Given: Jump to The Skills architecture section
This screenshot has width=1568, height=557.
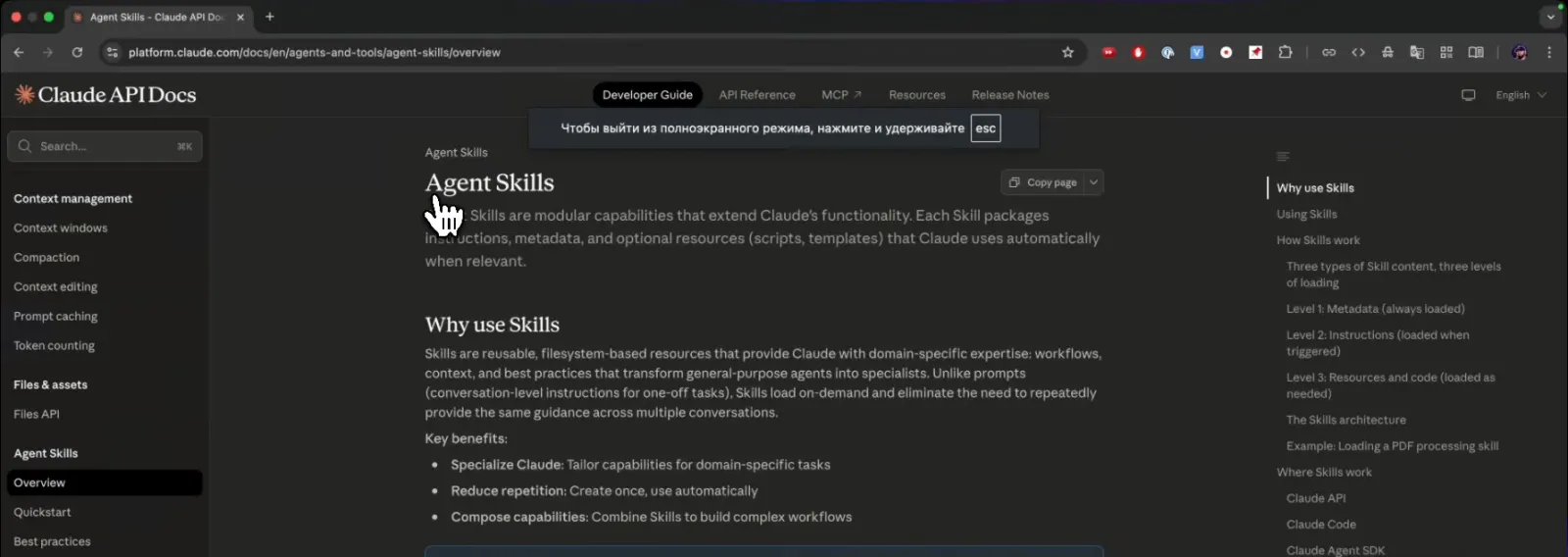Looking at the screenshot, I should tap(1346, 420).
